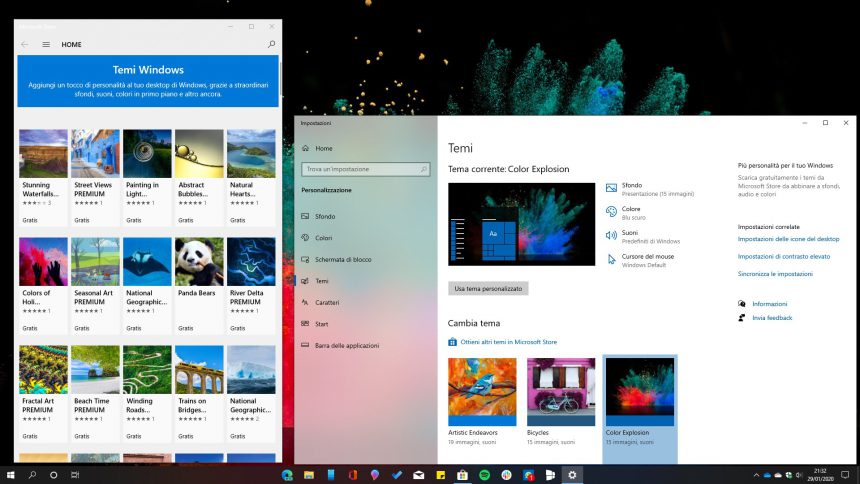Screen dimensions: 860x484
Task: Open the Mail app from the taskbar
Action: pos(418,475)
